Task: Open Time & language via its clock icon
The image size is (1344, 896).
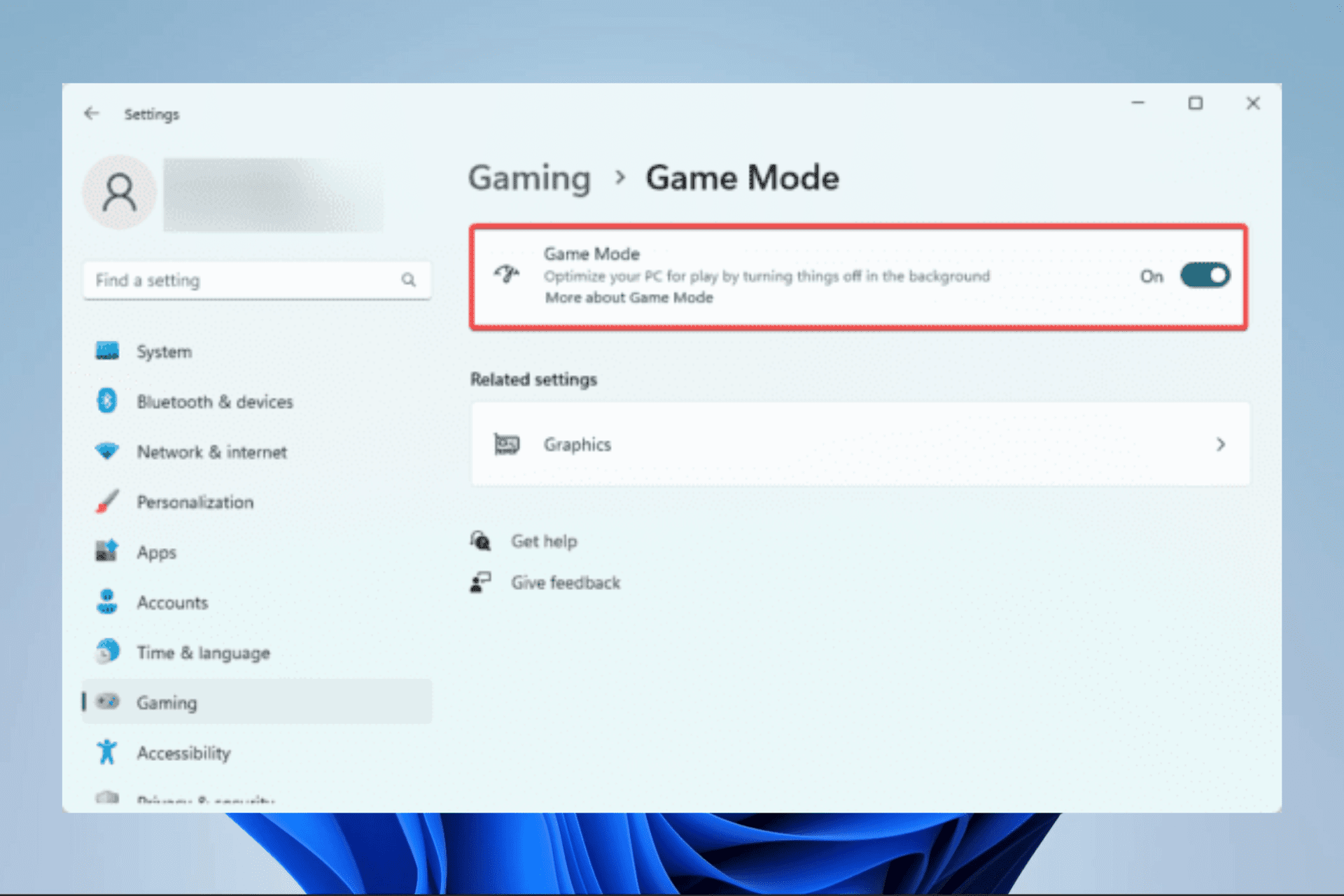Action: point(106,652)
